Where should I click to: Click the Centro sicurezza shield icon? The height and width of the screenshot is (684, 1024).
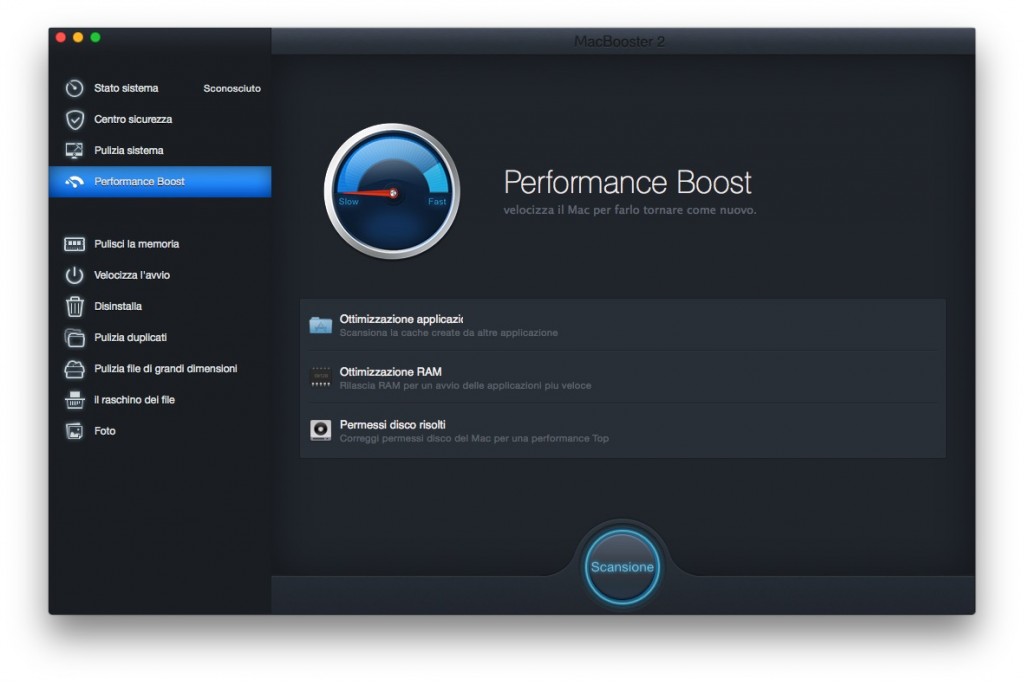coord(74,119)
